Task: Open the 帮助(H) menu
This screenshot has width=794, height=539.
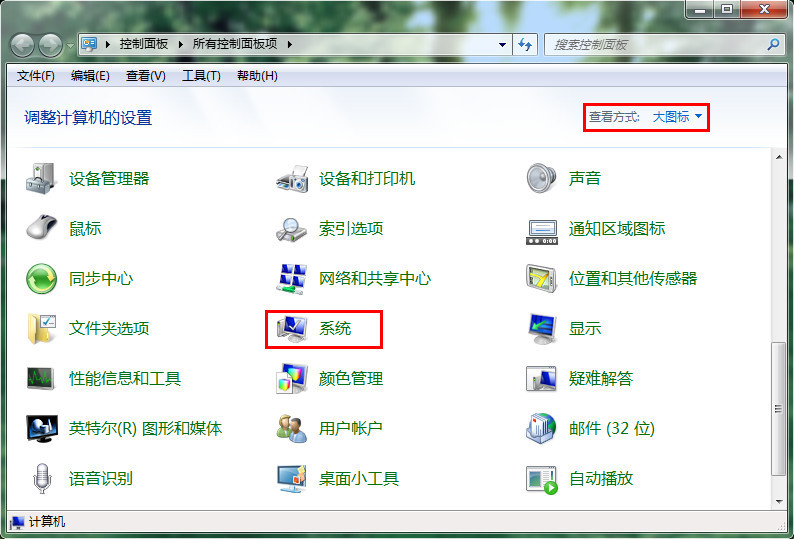Action: [257, 76]
